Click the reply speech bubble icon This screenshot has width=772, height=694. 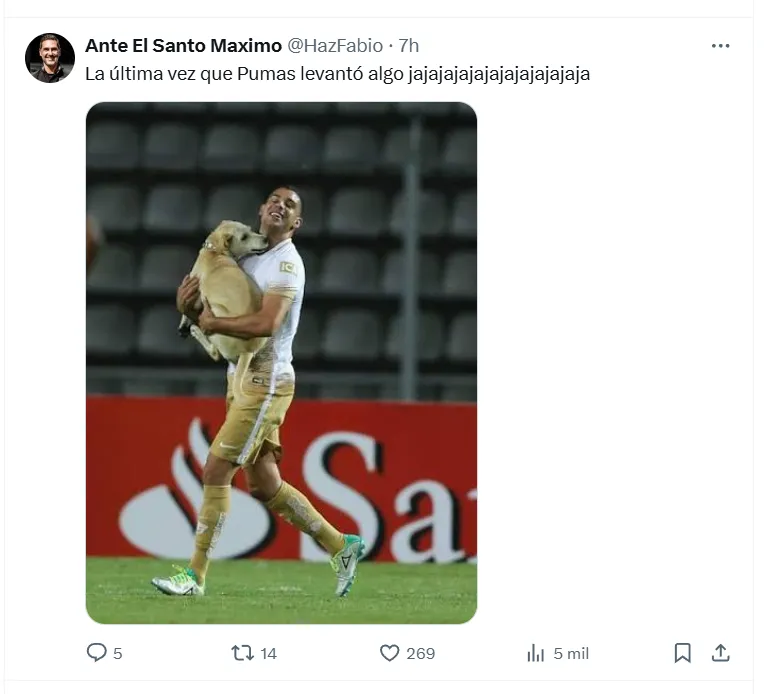click(96, 653)
